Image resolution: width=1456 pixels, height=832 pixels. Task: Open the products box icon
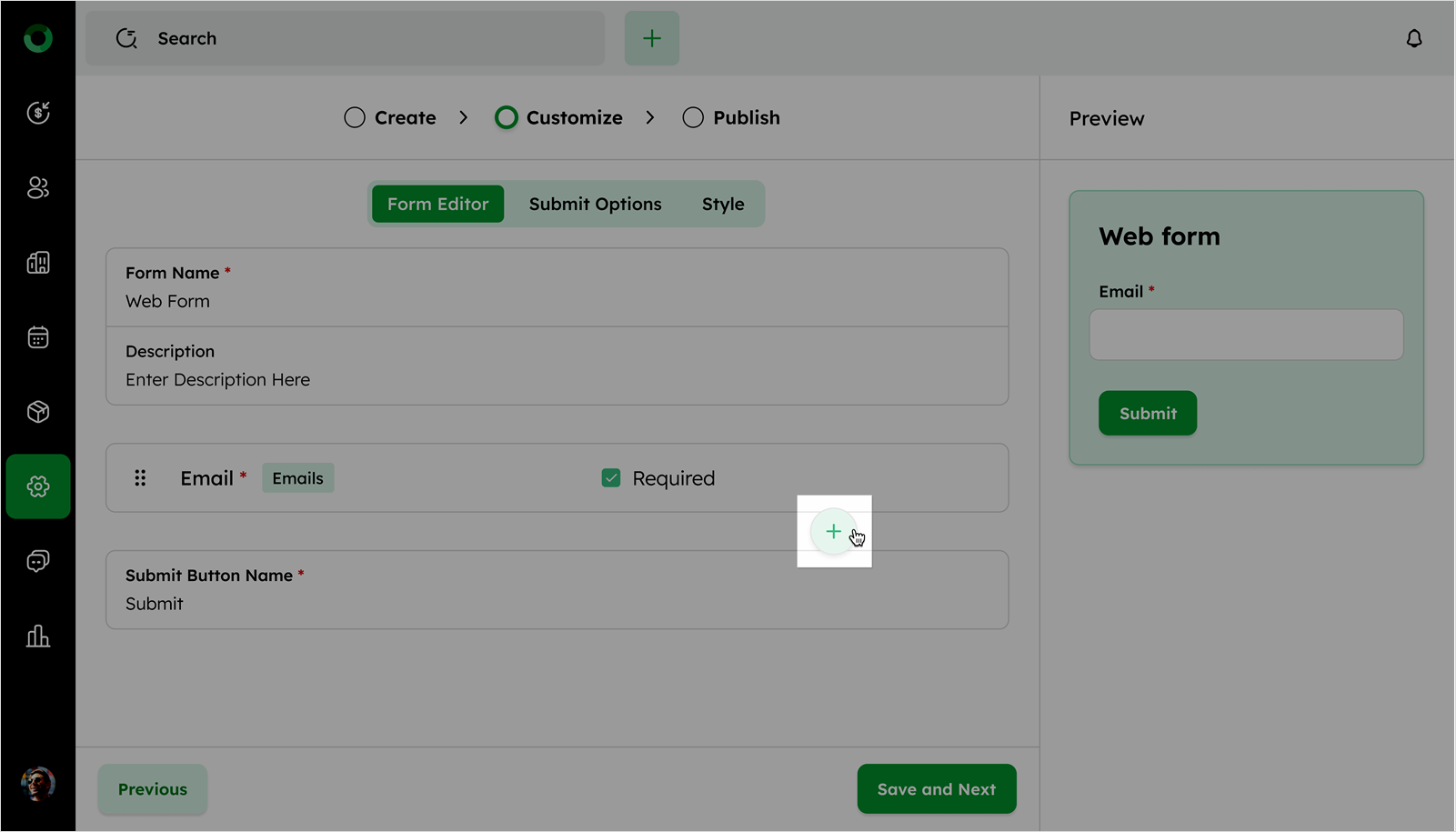(38, 412)
